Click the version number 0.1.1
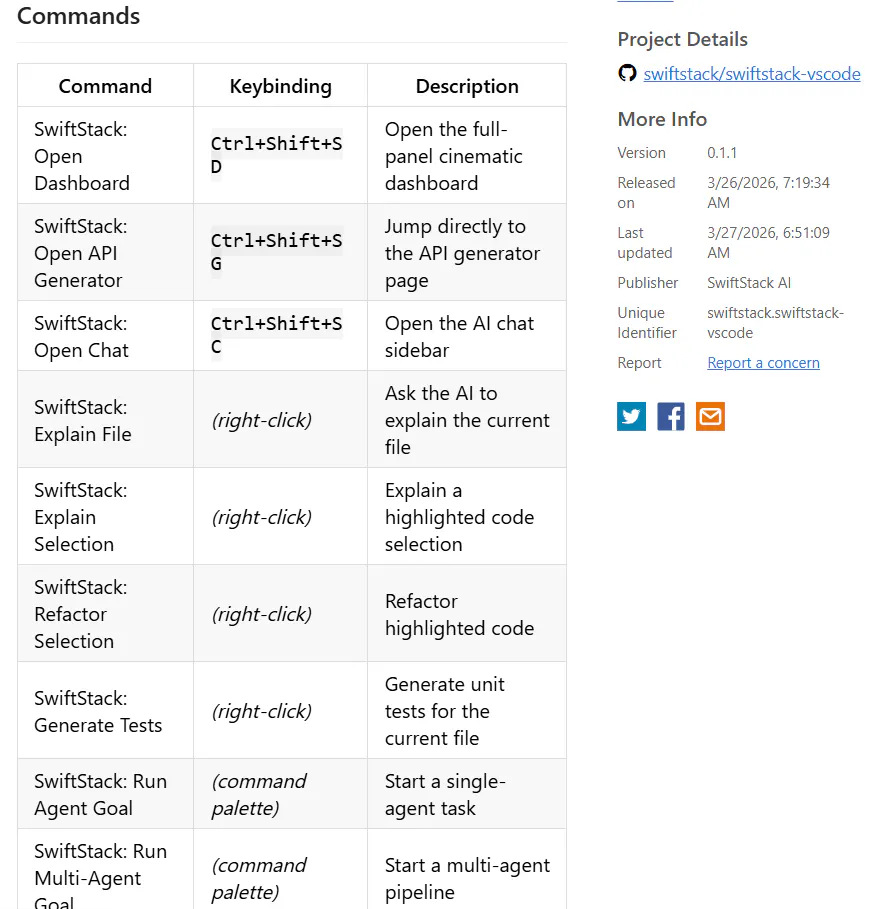 (x=722, y=153)
